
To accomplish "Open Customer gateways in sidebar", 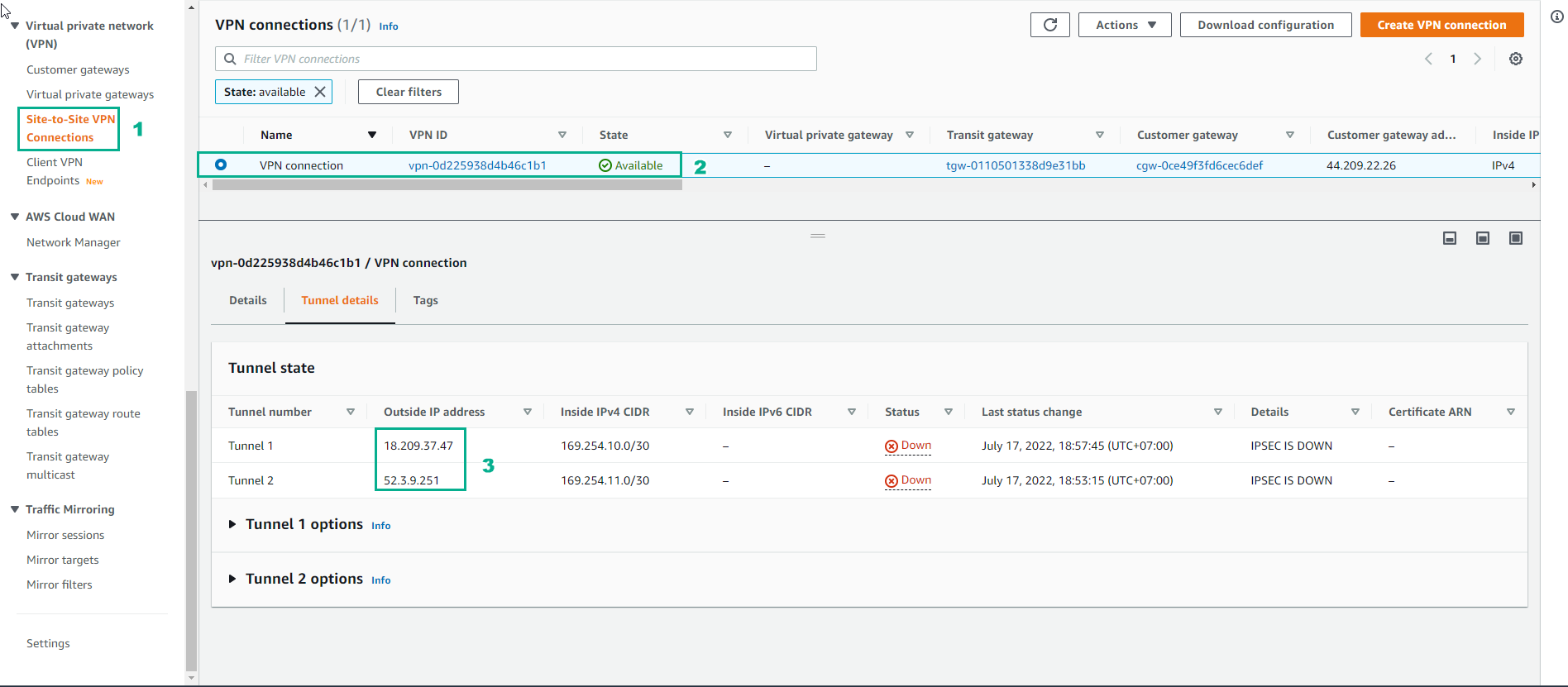I will [78, 69].
